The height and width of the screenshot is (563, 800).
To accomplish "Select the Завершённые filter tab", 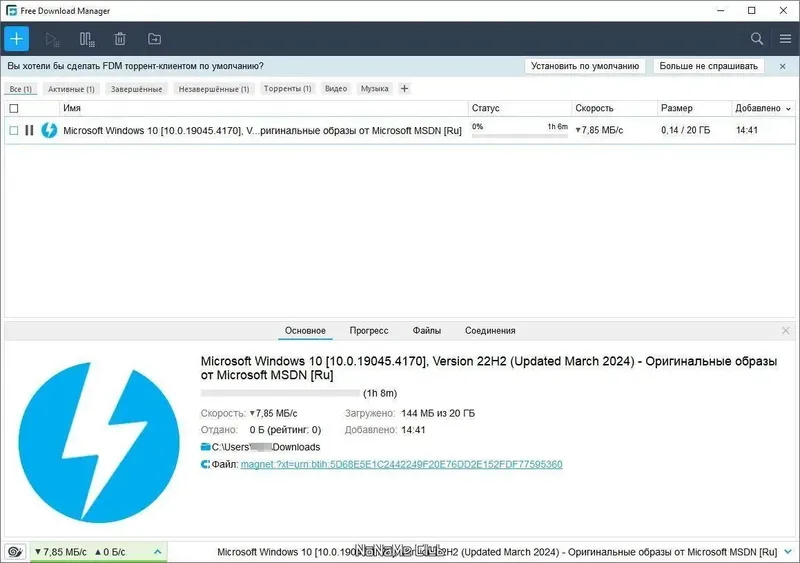I will (136, 89).
